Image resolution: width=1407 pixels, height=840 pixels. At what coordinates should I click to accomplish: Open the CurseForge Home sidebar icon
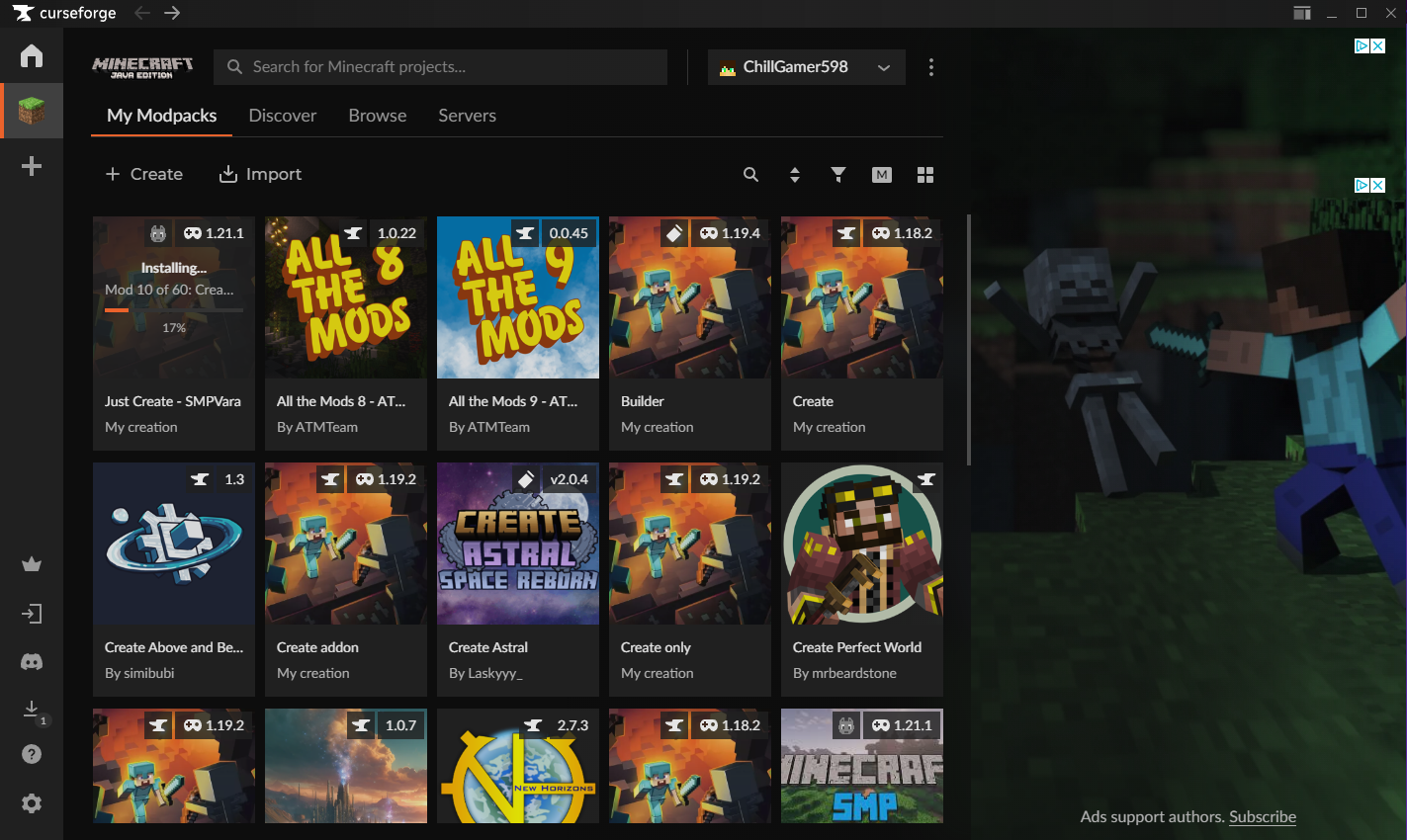pos(32,55)
